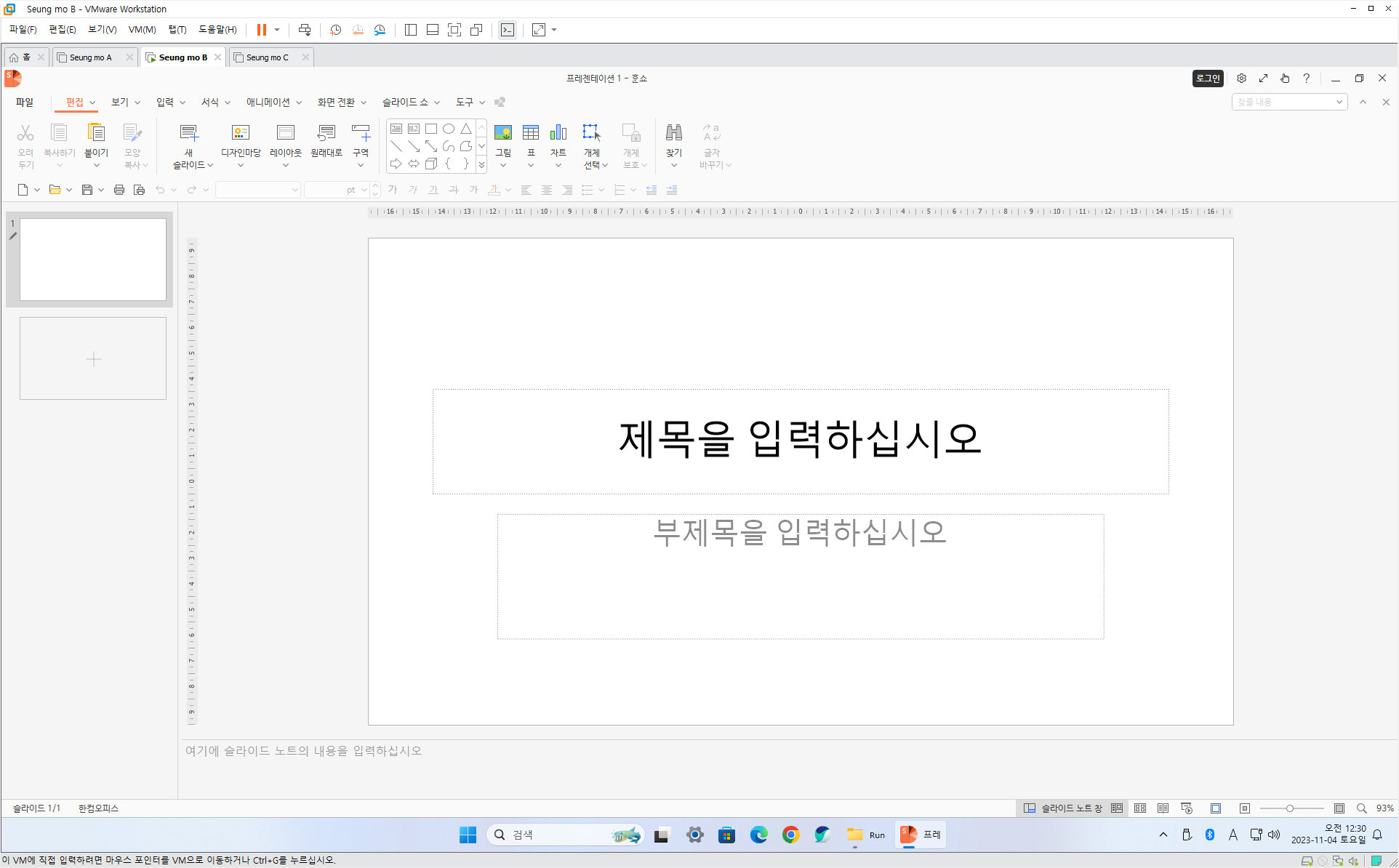Click the zoom slider handle

tap(1290, 808)
